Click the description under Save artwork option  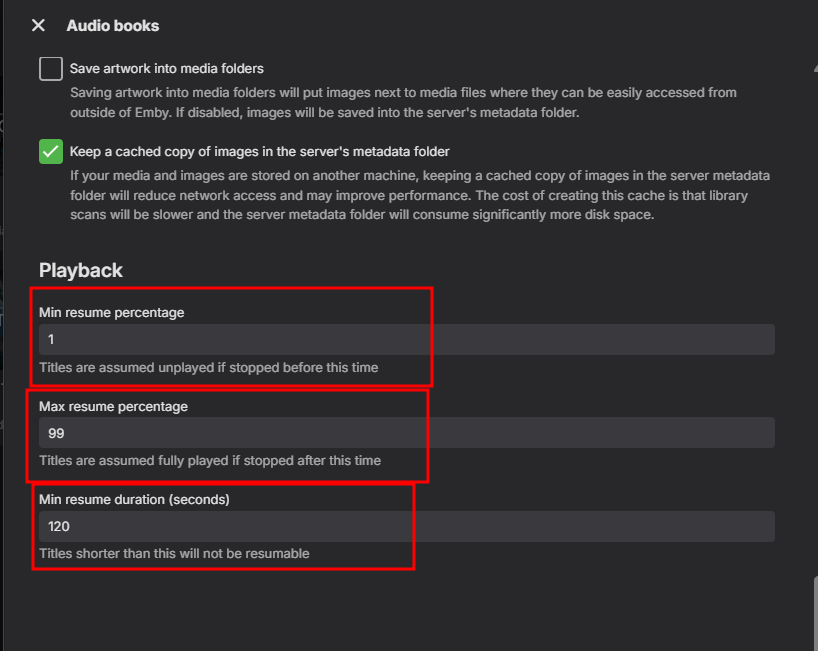pos(400,102)
